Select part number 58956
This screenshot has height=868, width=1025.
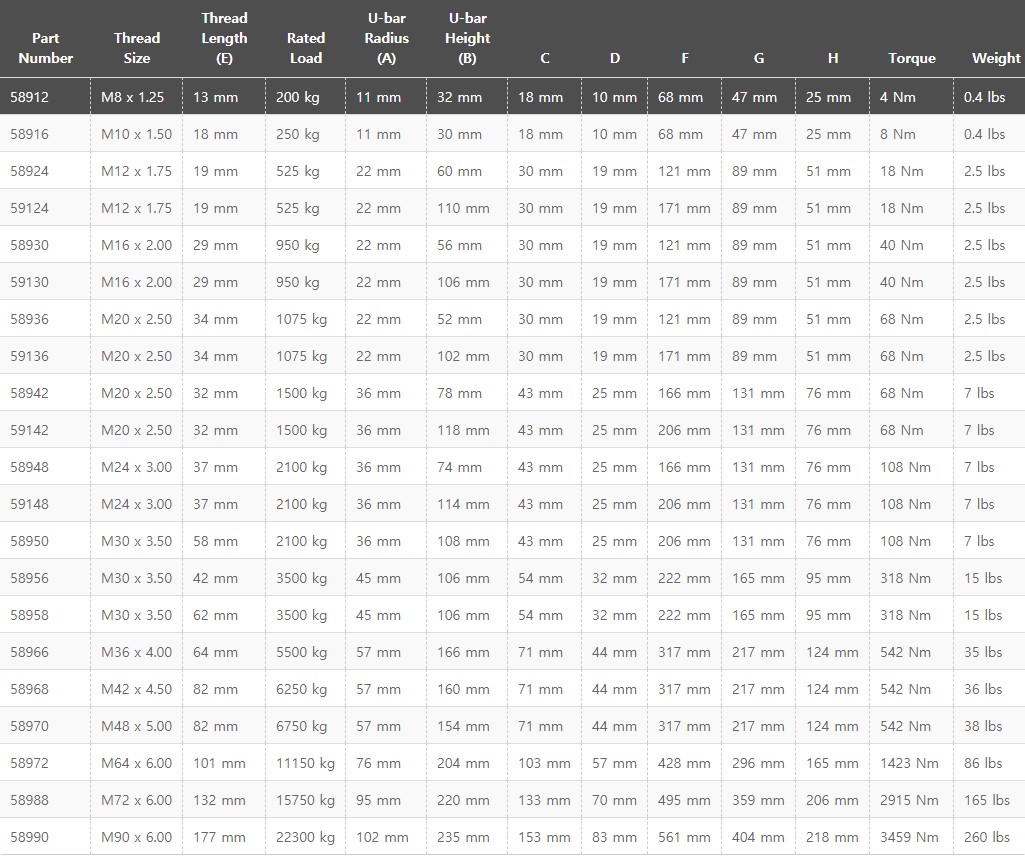[29, 578]
